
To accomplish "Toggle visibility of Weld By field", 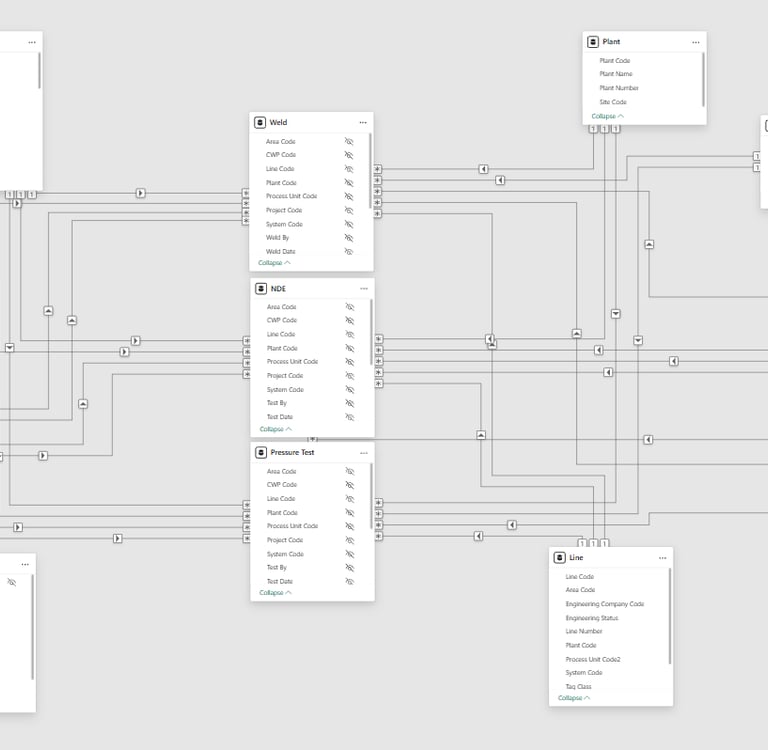I will click(349, 238).
